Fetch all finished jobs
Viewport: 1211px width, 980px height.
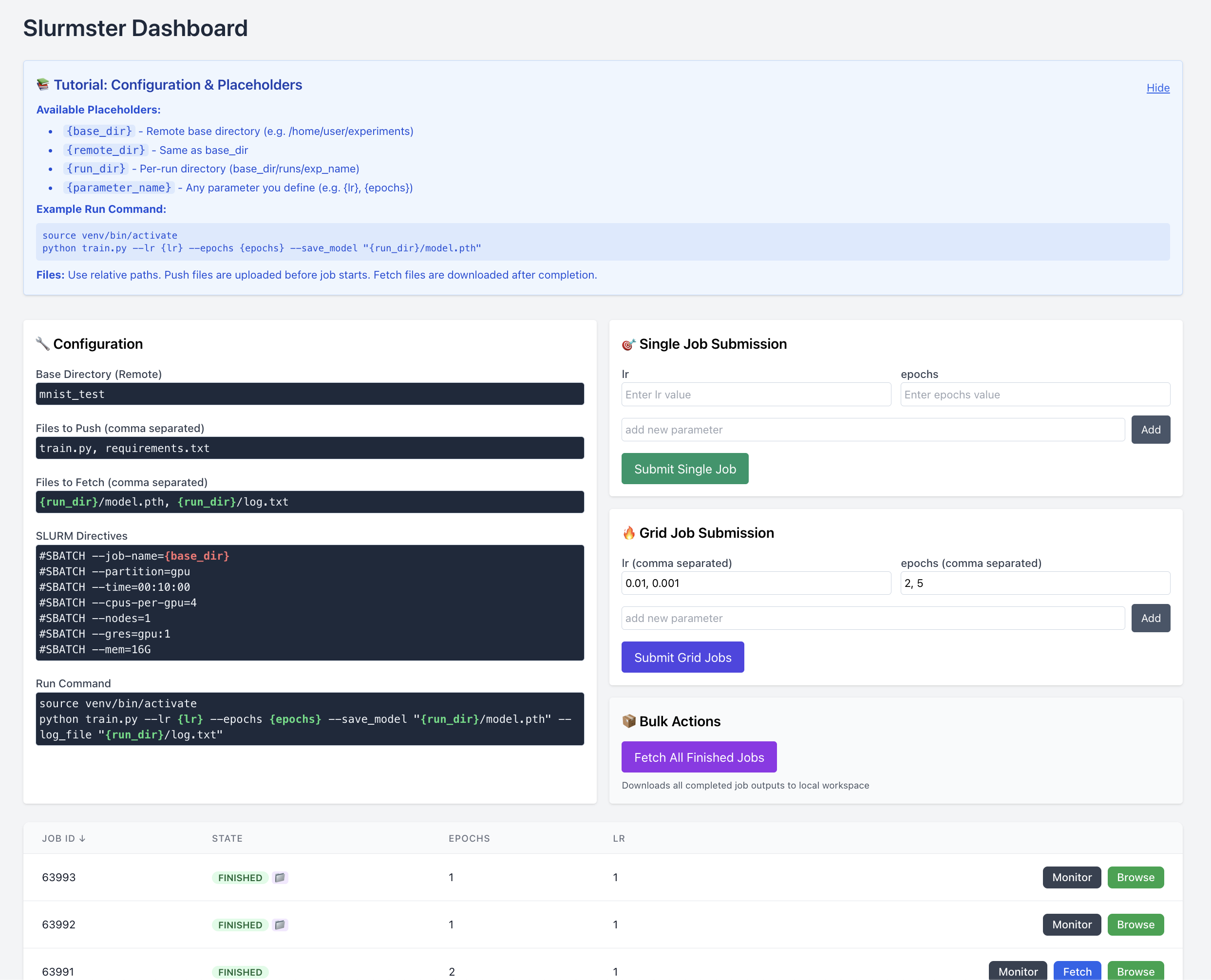pyautogui.click(x=699, y=757)
